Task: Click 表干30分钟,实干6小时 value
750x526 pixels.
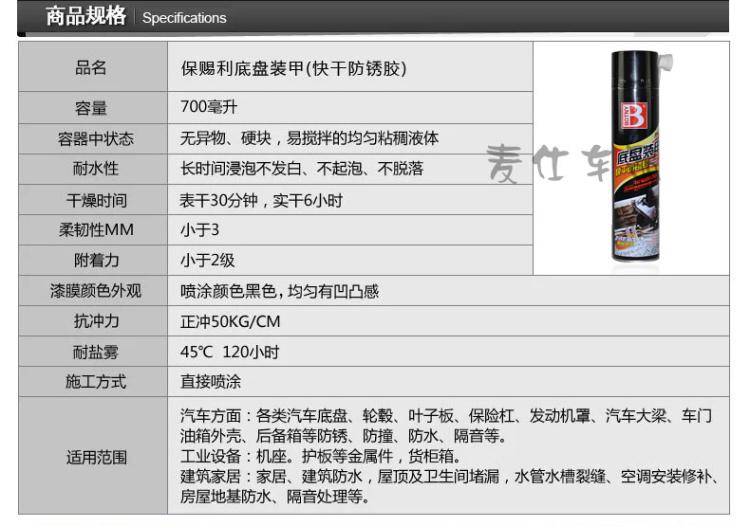Action: (261, 200)
